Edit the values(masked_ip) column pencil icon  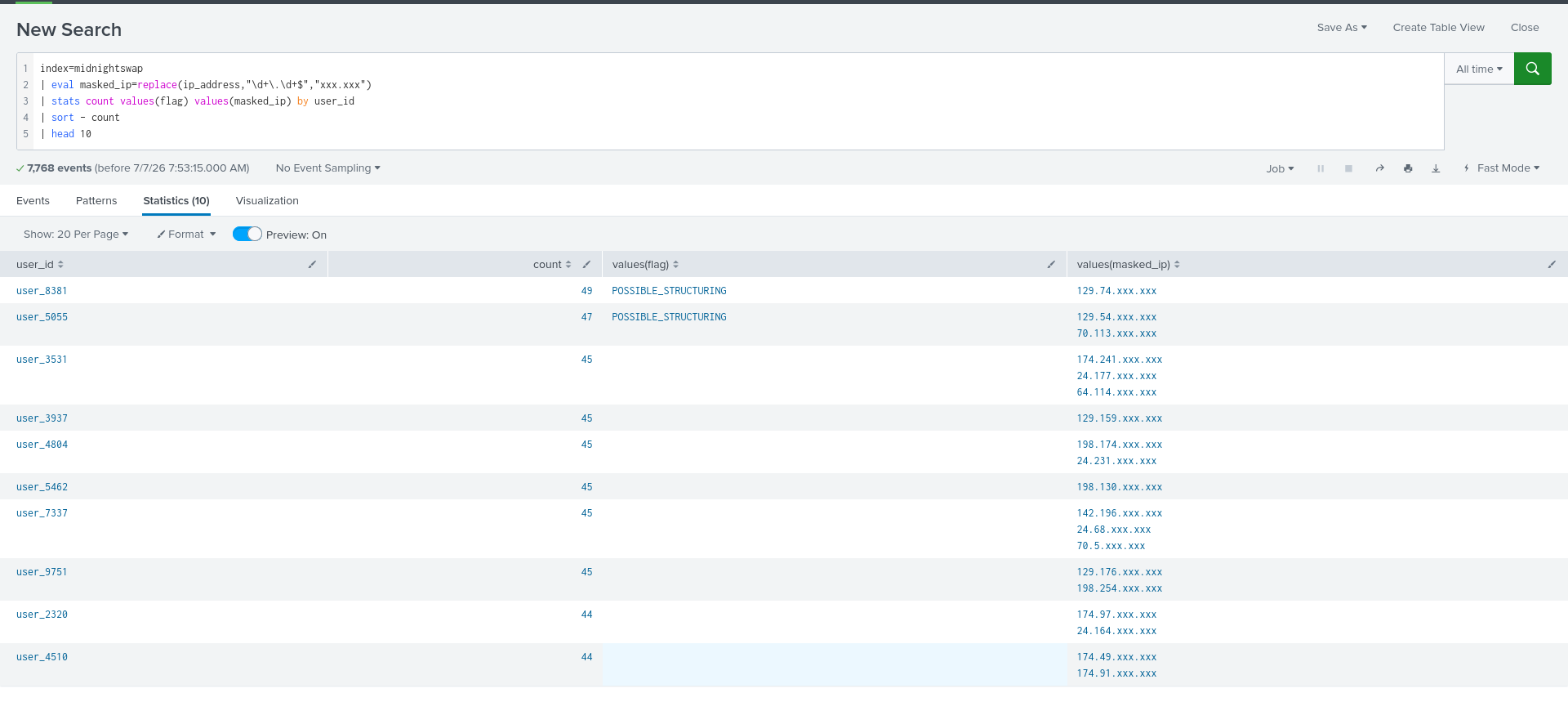[x=1552, y=265]
